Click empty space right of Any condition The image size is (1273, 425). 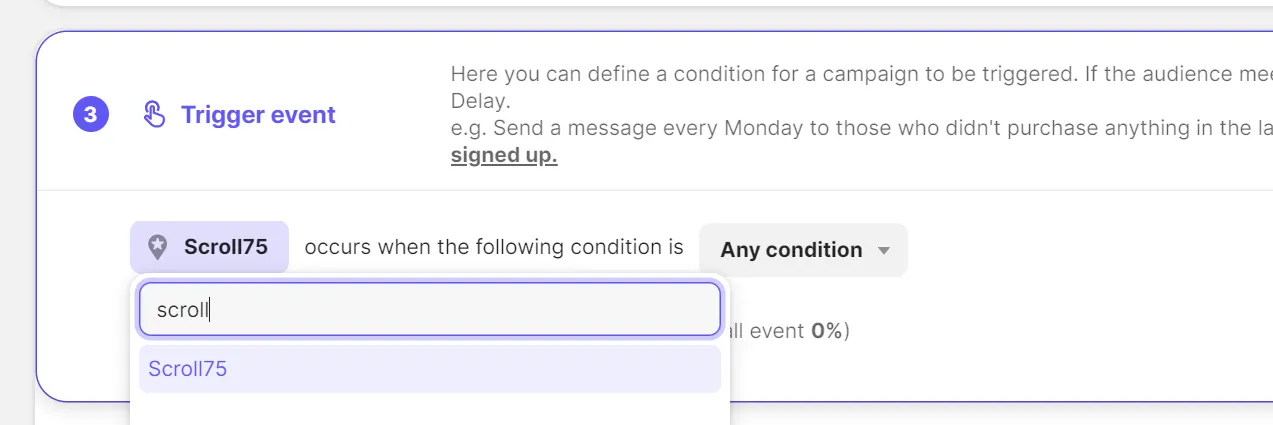(1060, 250)
